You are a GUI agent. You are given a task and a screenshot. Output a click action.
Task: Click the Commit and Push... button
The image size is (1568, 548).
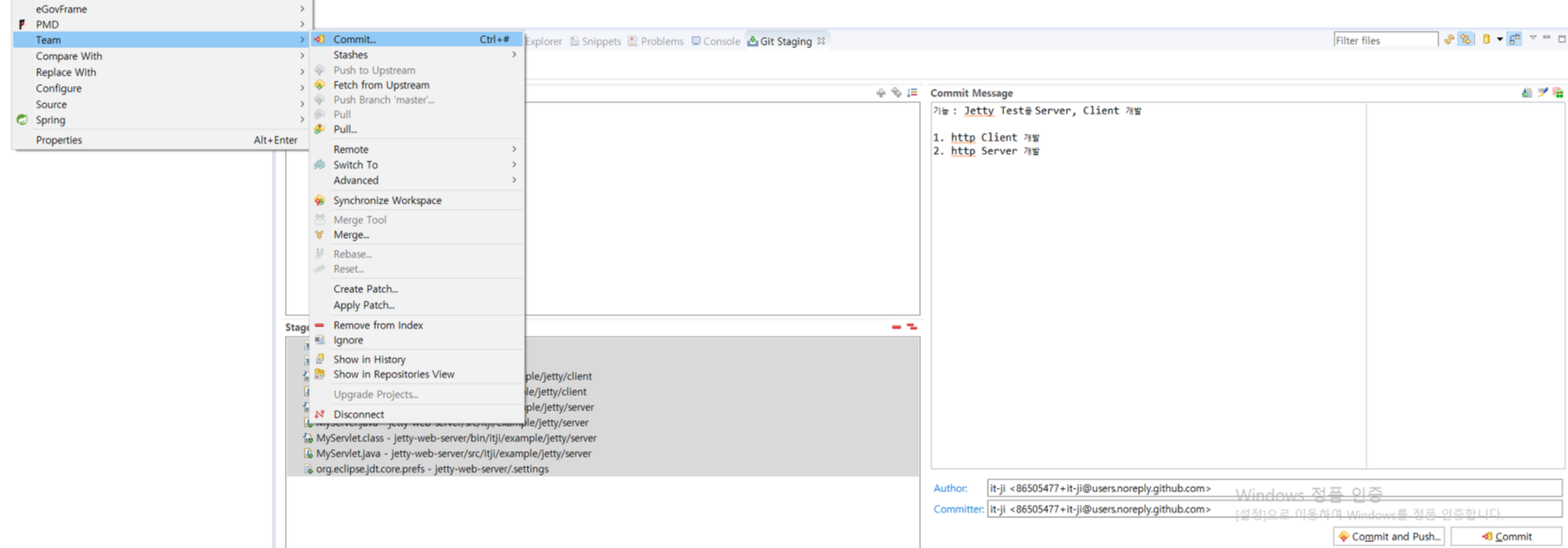coord(1389,536)
